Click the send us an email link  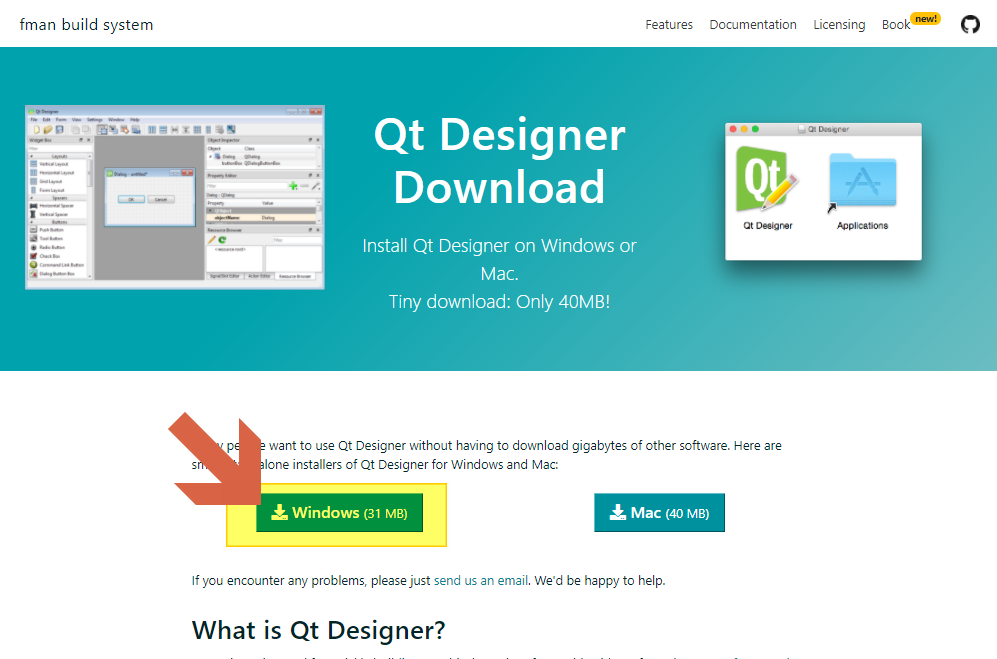coord(481,580)
